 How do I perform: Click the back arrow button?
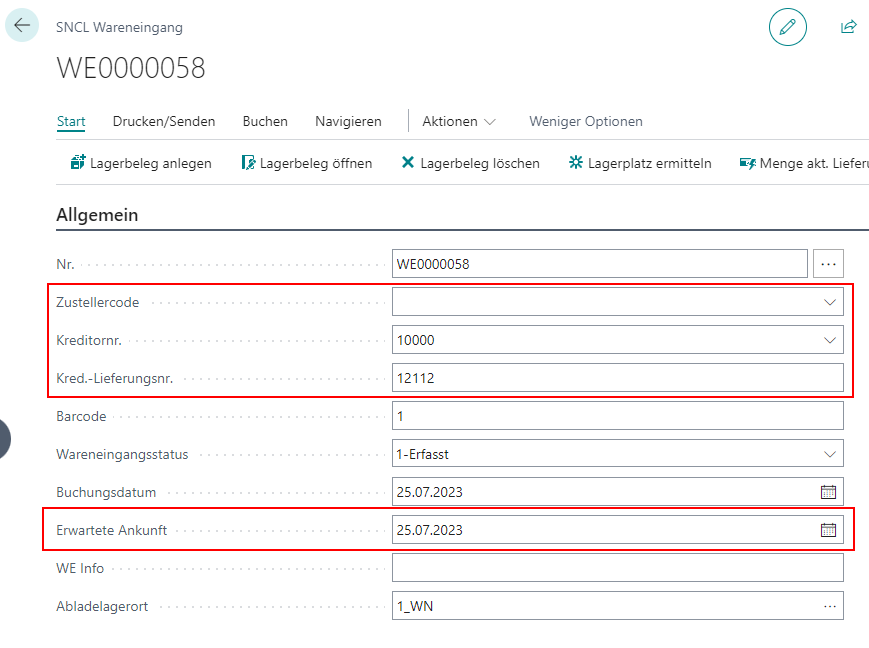(x=22, y=26)
